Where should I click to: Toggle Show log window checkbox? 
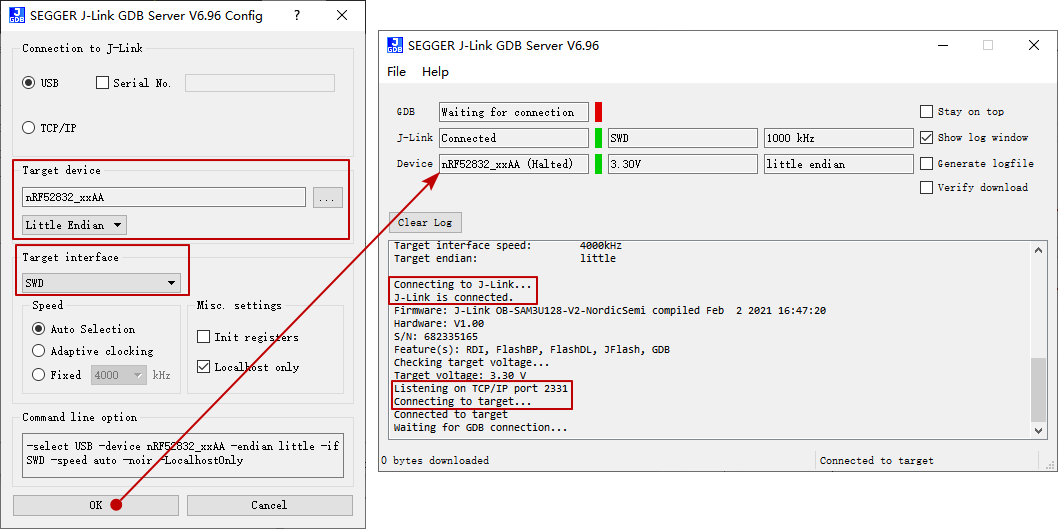click(x=926, y=137)
